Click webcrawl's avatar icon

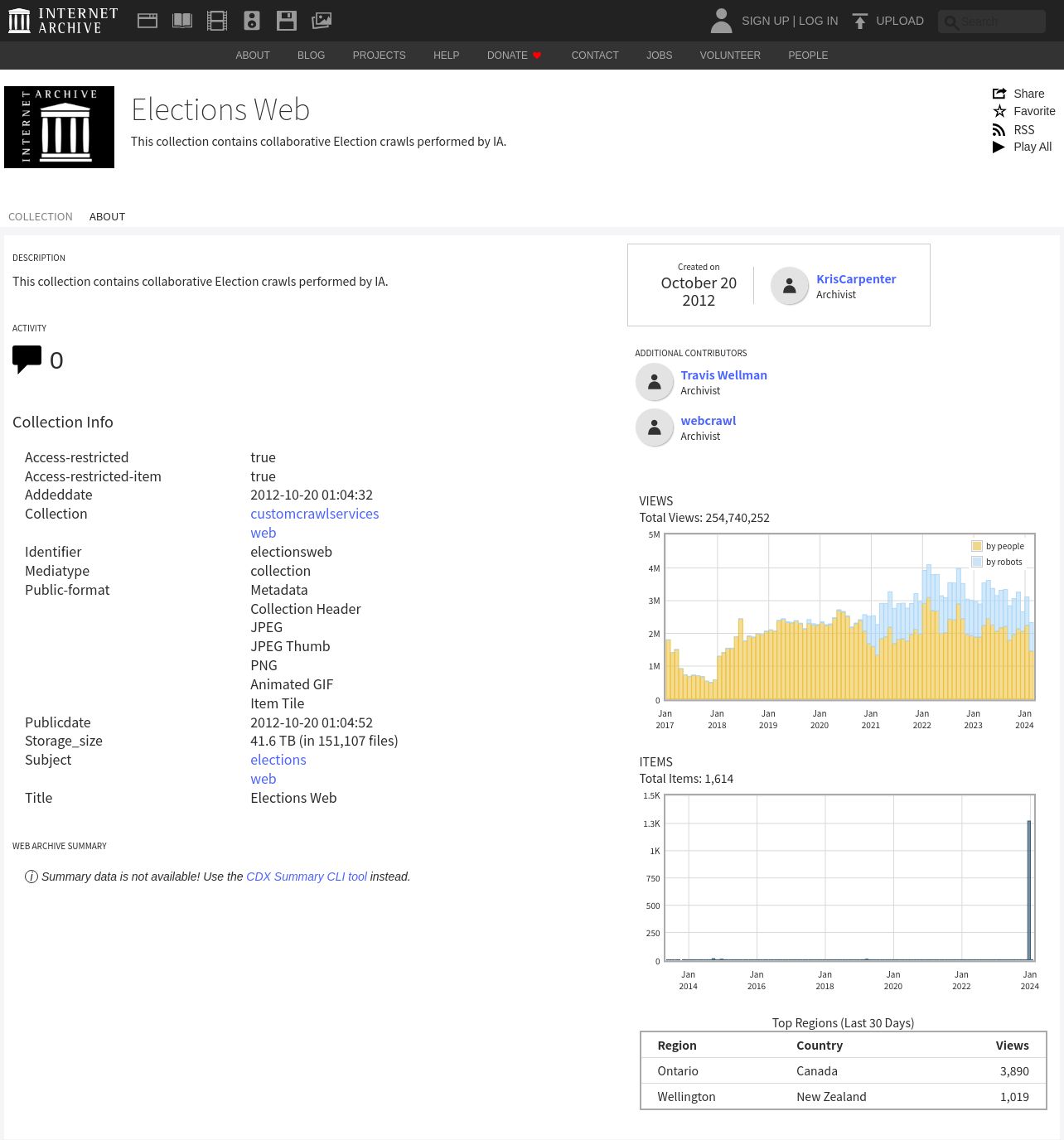pos(655,427)
